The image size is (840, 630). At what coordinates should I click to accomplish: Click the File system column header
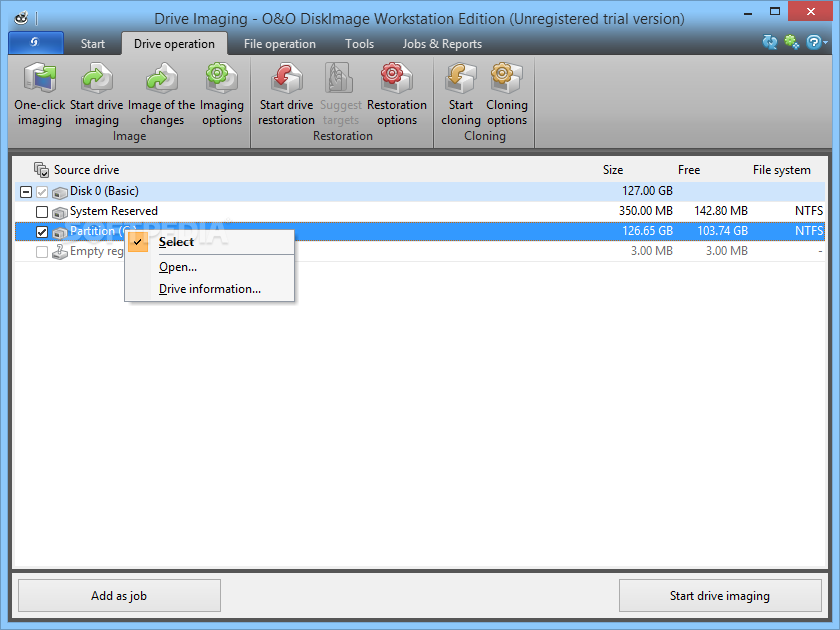coord(782,170)
